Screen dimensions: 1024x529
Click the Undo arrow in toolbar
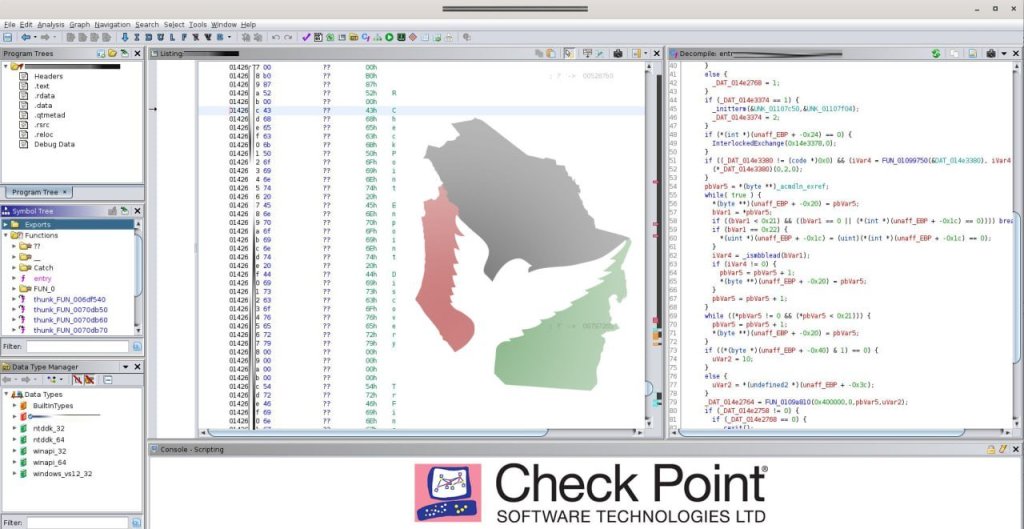click(276, 37)
